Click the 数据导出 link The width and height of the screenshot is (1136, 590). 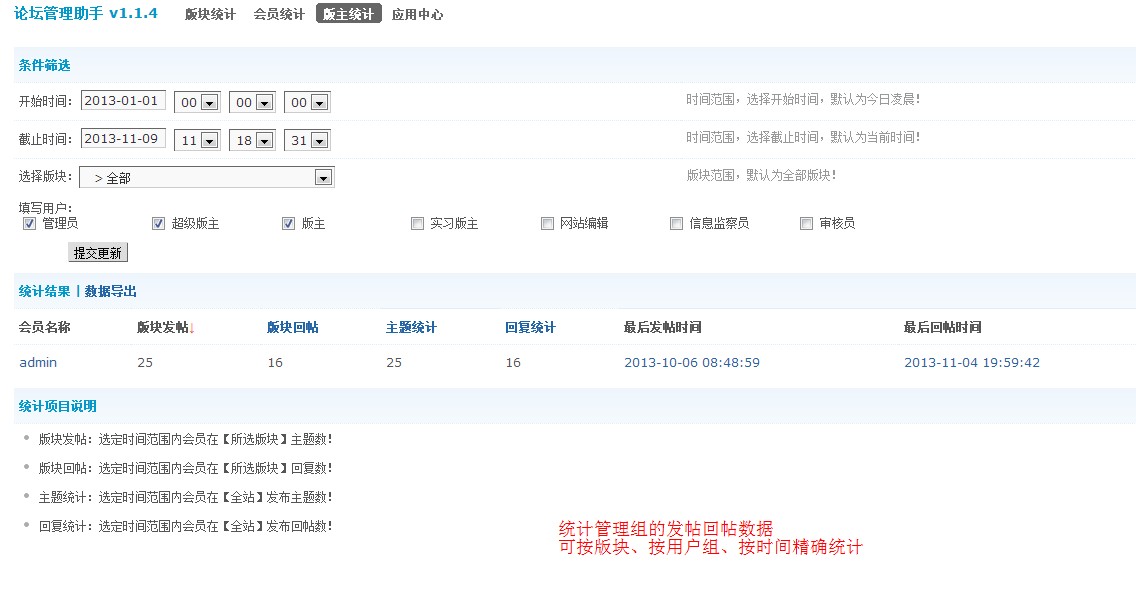pos(110,291)
